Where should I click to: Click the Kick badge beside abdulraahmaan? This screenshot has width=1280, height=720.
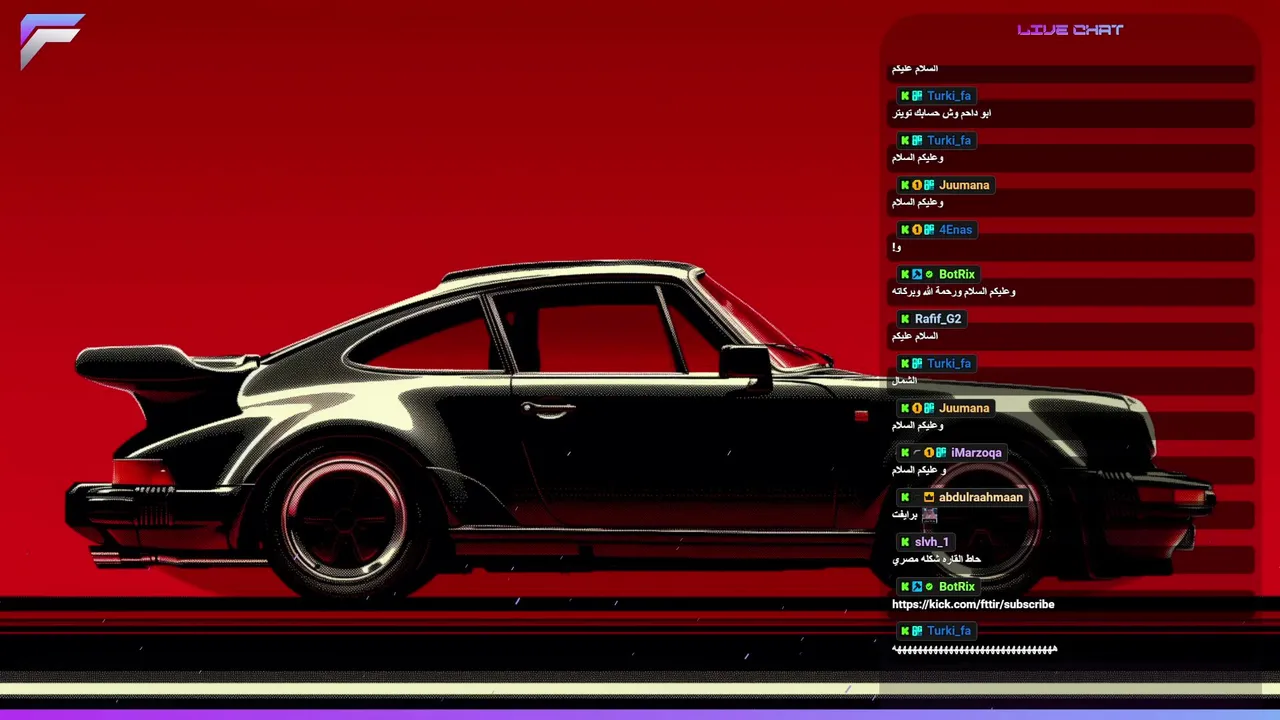[905, 497]
